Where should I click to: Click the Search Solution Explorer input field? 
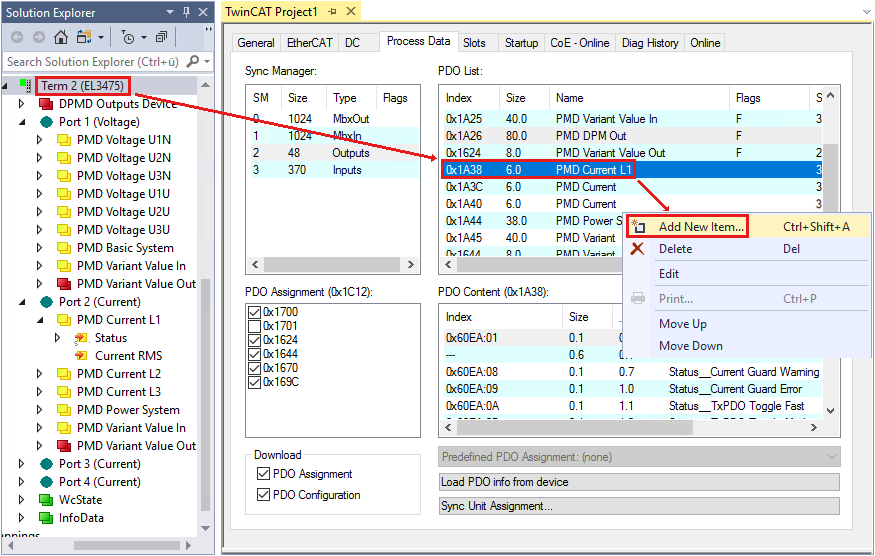pyautogui.click(x=95, y=61)
